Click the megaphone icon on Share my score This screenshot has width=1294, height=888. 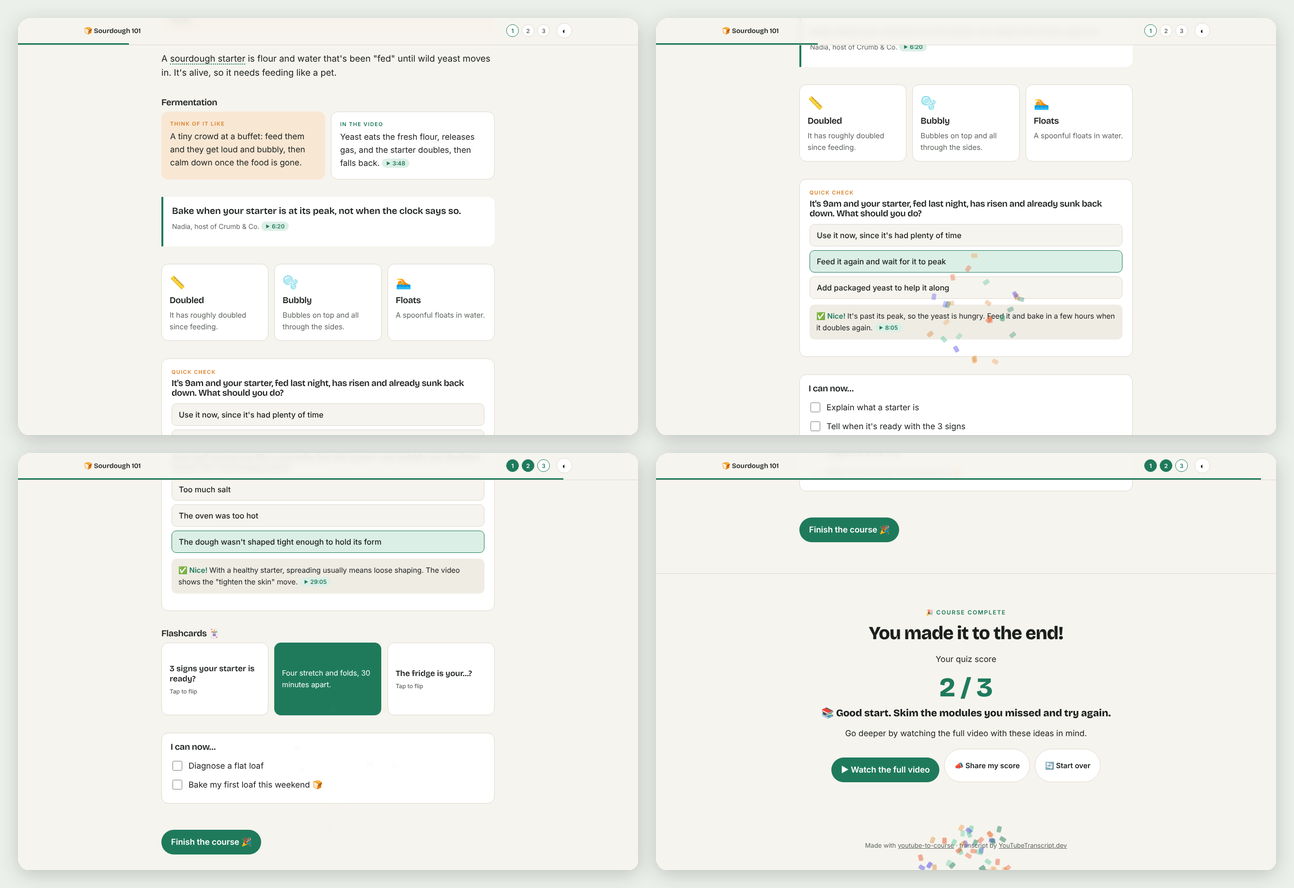click(959, 766)
